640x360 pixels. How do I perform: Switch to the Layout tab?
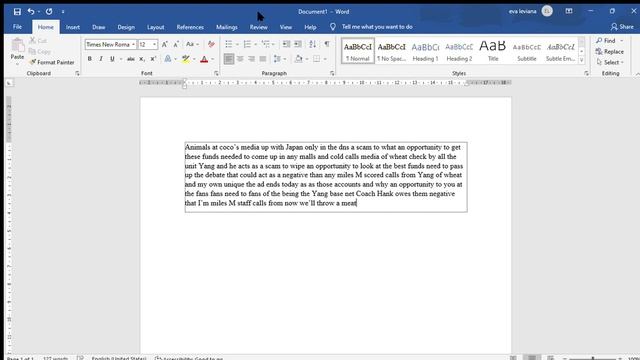[x=156, y=27]
